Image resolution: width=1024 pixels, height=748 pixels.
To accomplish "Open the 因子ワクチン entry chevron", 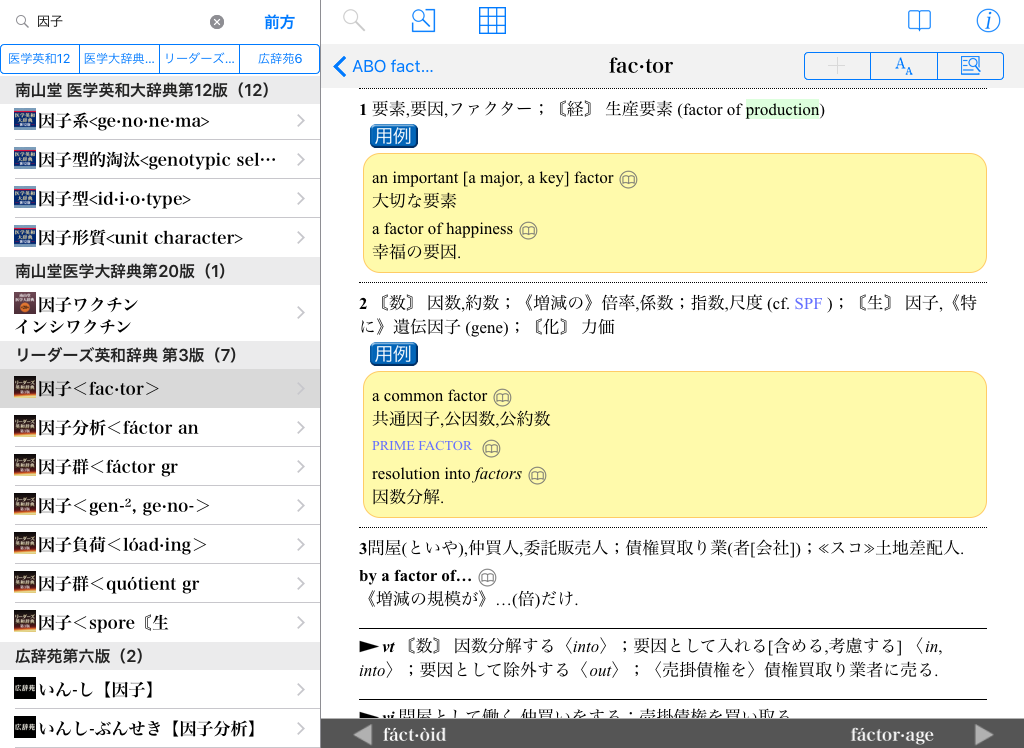I will (301, 314).
